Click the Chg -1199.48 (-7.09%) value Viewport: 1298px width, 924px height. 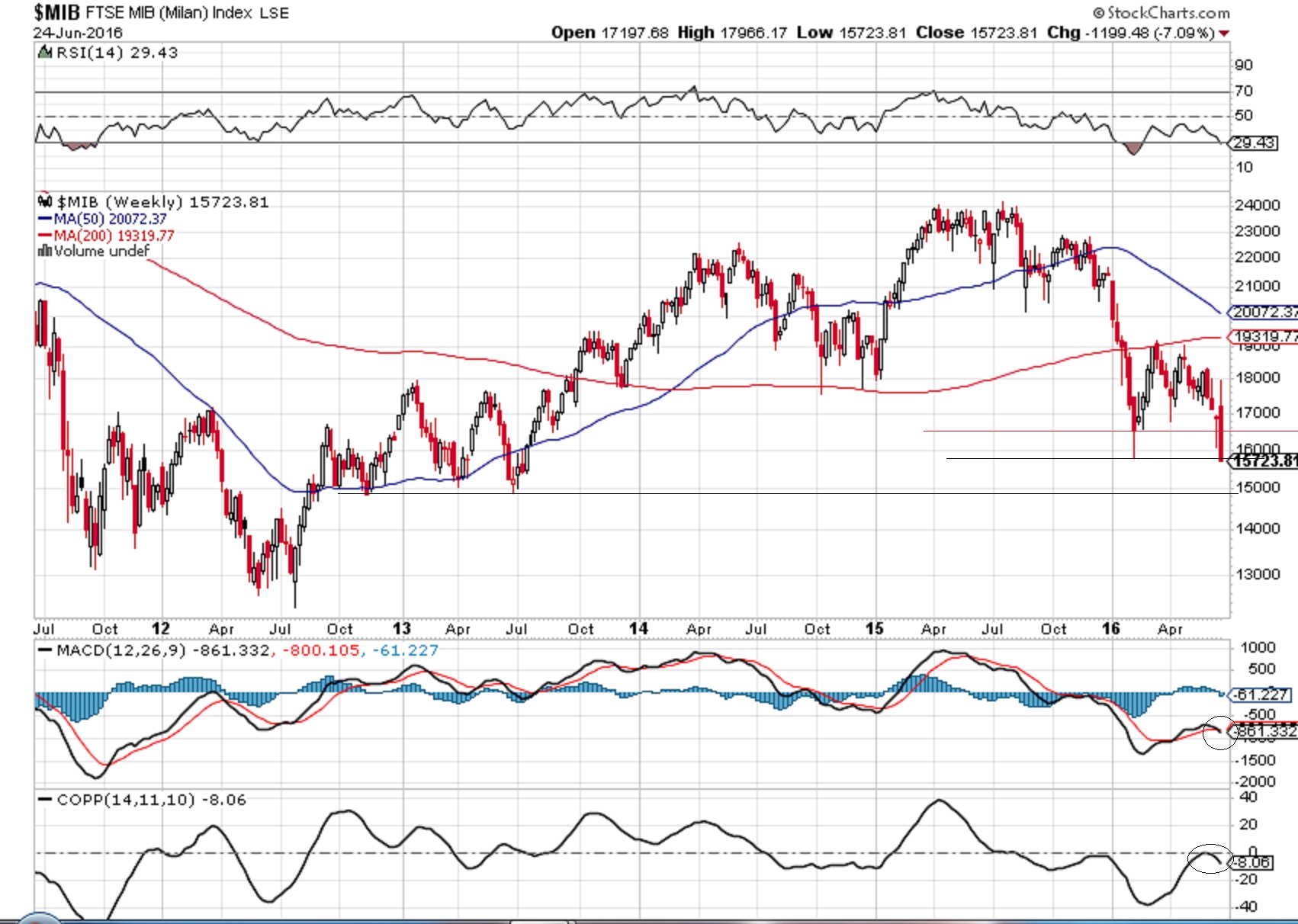click(1131, 33)
